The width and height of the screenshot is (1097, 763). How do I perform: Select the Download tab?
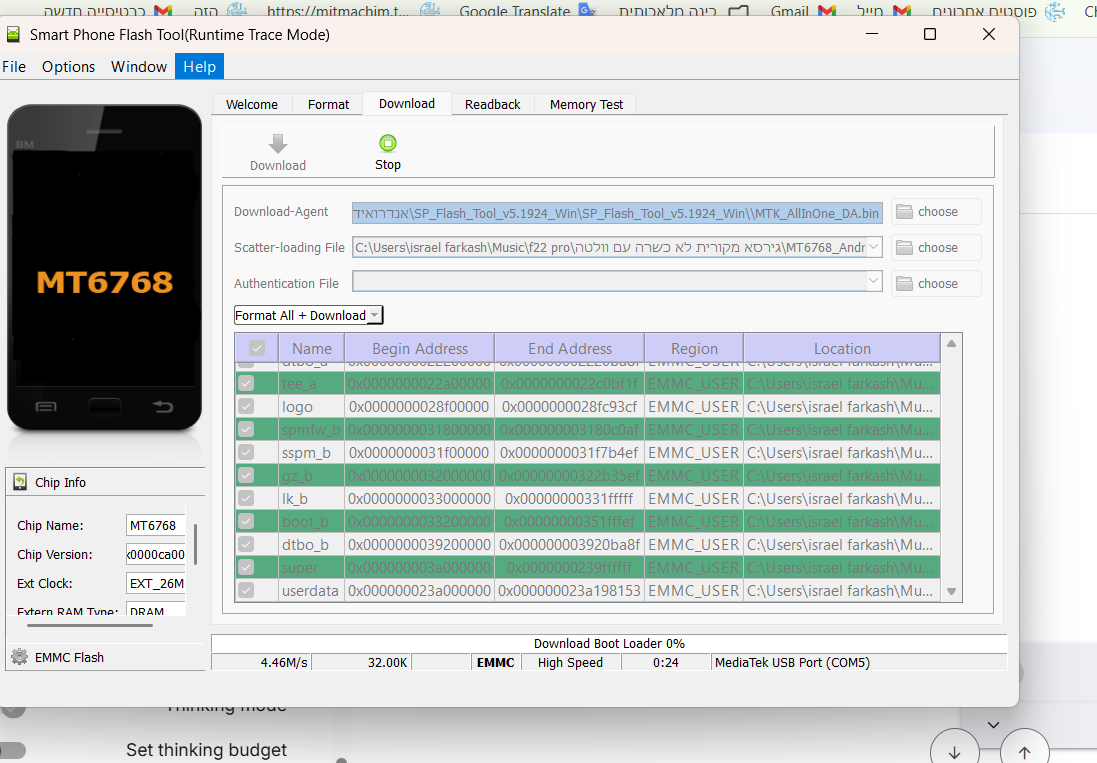(x=407, y=104)
